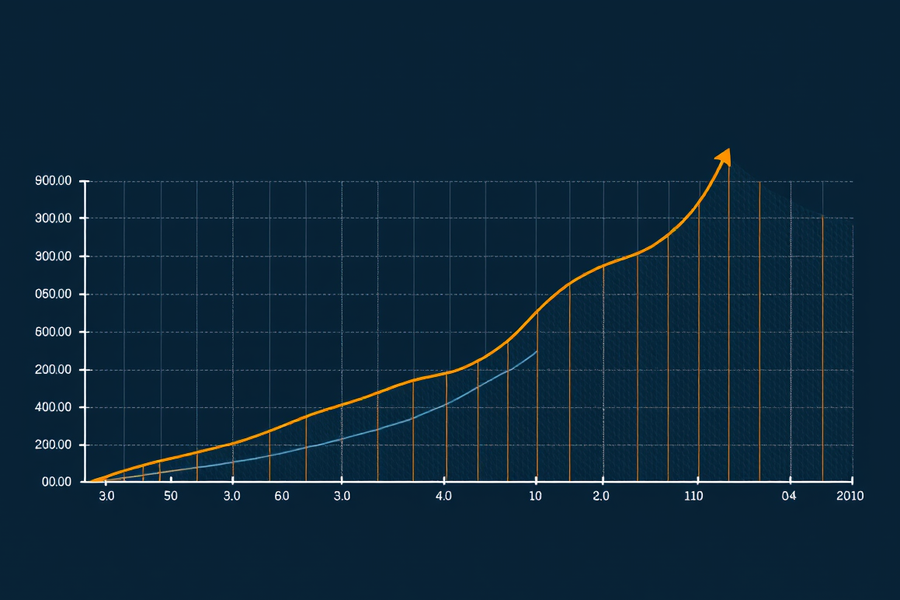Image resolution: width=900 pixels, height=600 pixels.
Task: Select the 2.0 x-axis label
Action: pos(601,496)
